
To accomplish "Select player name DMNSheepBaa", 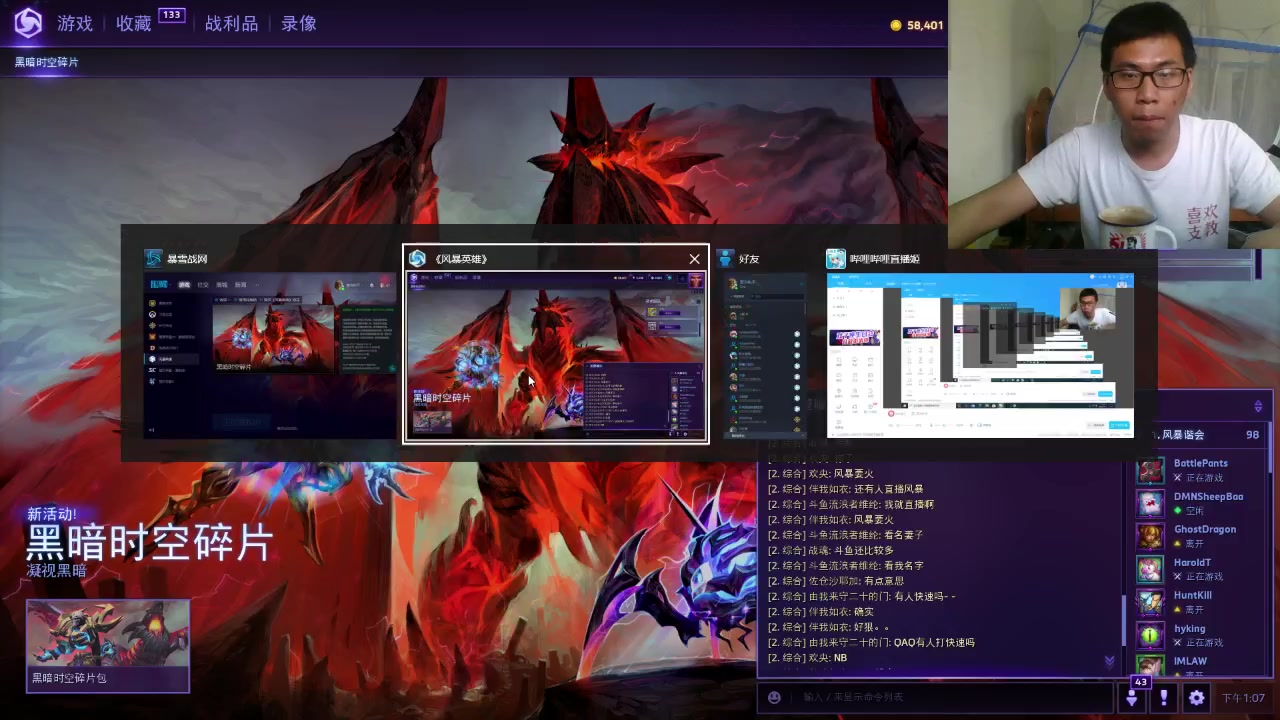I will (1208, 496).
